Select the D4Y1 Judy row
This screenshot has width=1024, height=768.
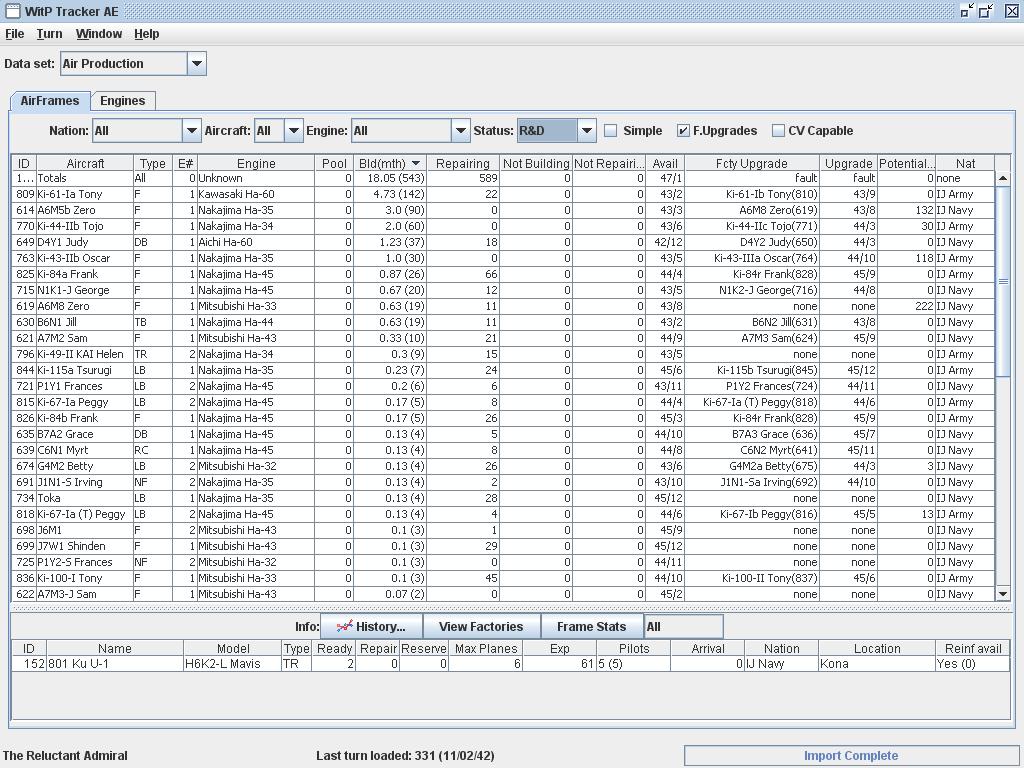[x=503, y=242]
